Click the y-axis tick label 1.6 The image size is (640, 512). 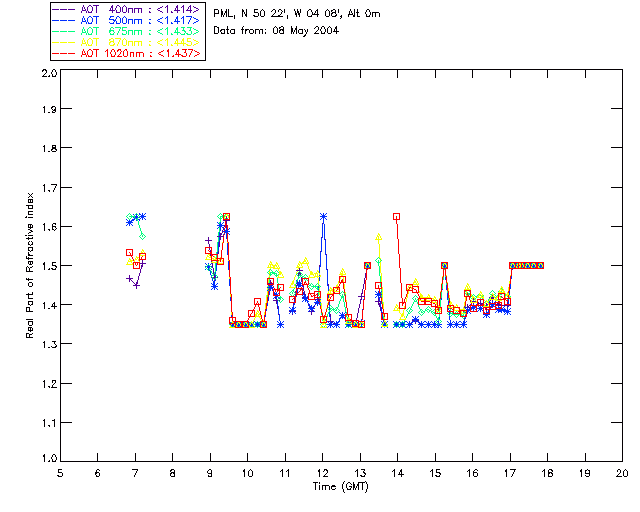[49, 227]
